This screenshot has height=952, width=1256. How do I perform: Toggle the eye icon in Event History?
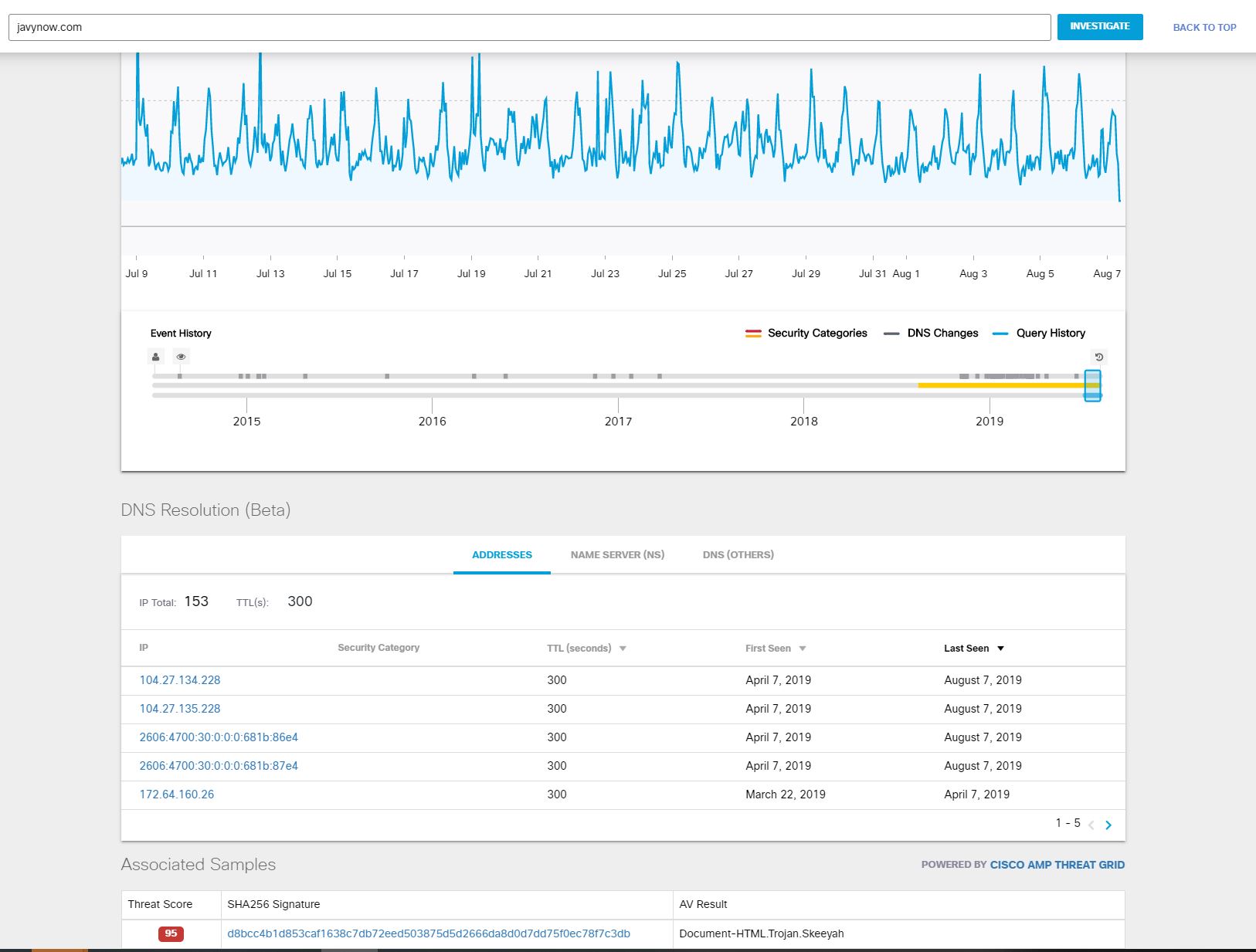coord(181,357)
